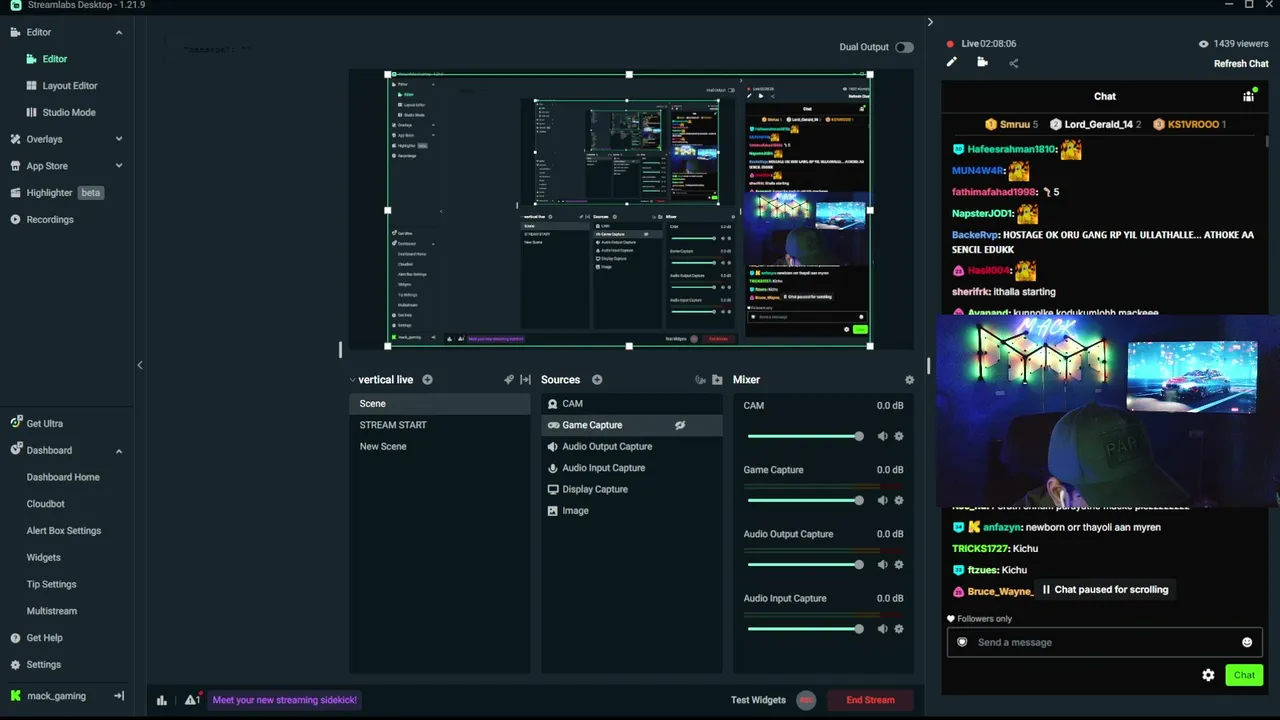The height and width of the screenshot is (720, 1280).
Task: Click Meet your new streaming sidekick banner
Action: click(285, 700)
